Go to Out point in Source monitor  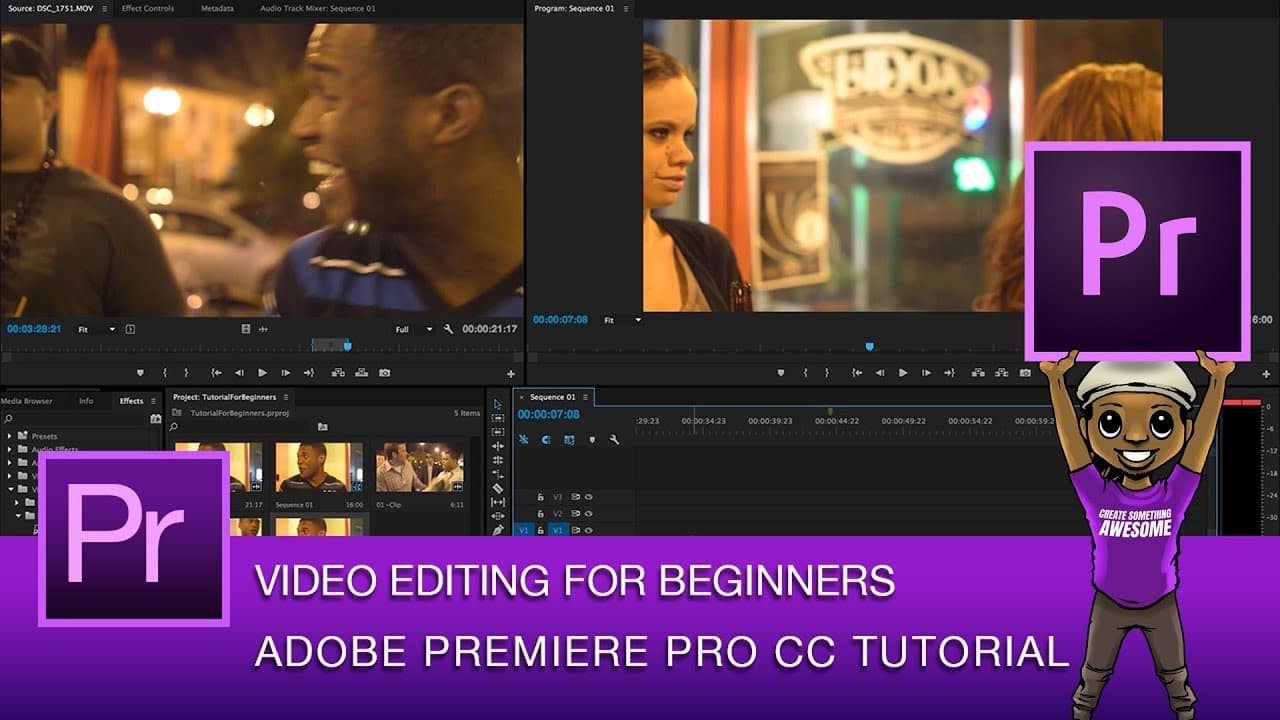tap(308, 373)
